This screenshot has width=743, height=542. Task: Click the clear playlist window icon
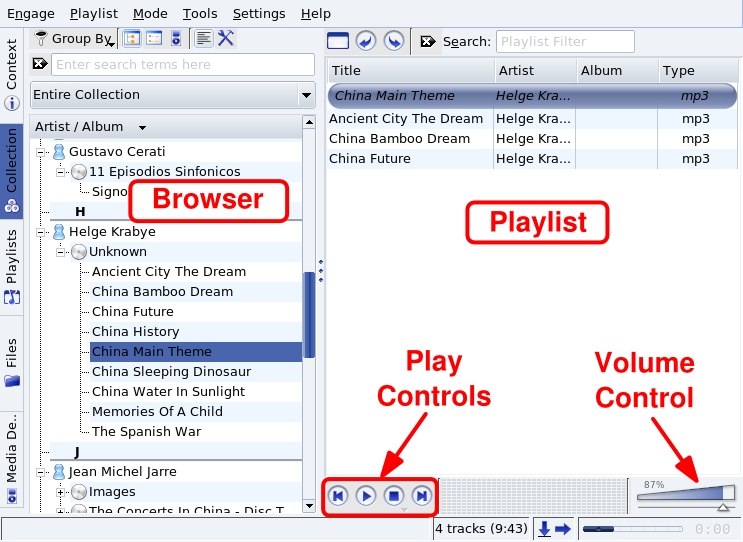tap(338, 41)
